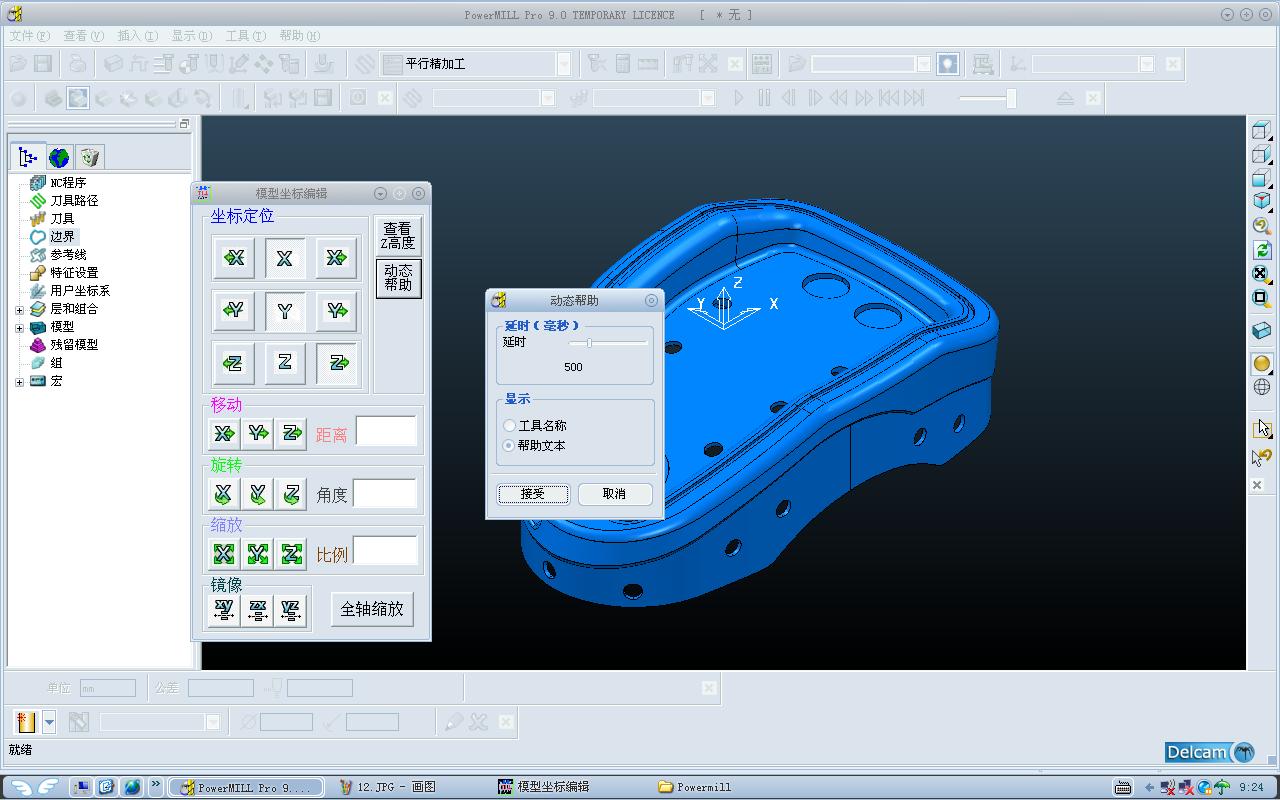1280x800 pixels.
Task: Switch to the explorer tree tab
Action: click(28, 157)
